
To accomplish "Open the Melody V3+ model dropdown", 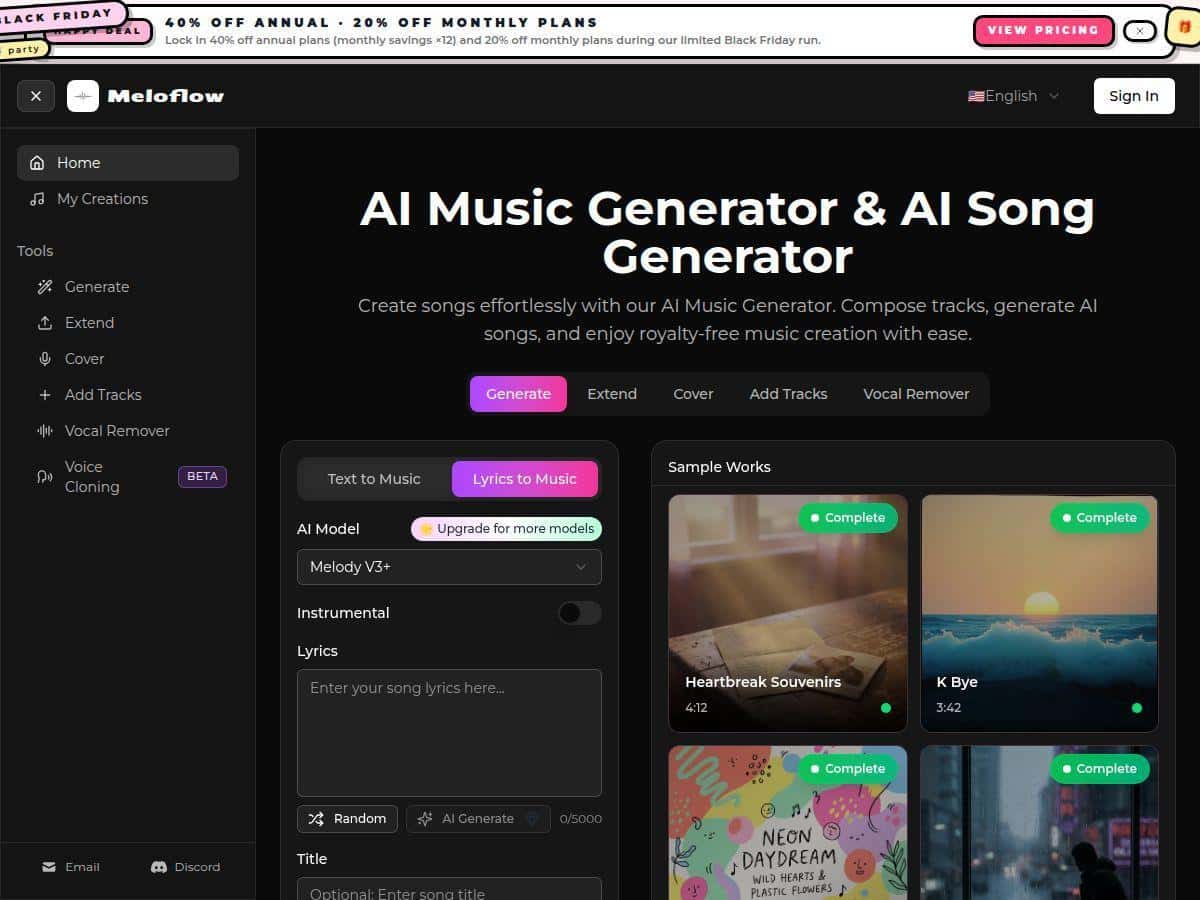I will 448,567.
